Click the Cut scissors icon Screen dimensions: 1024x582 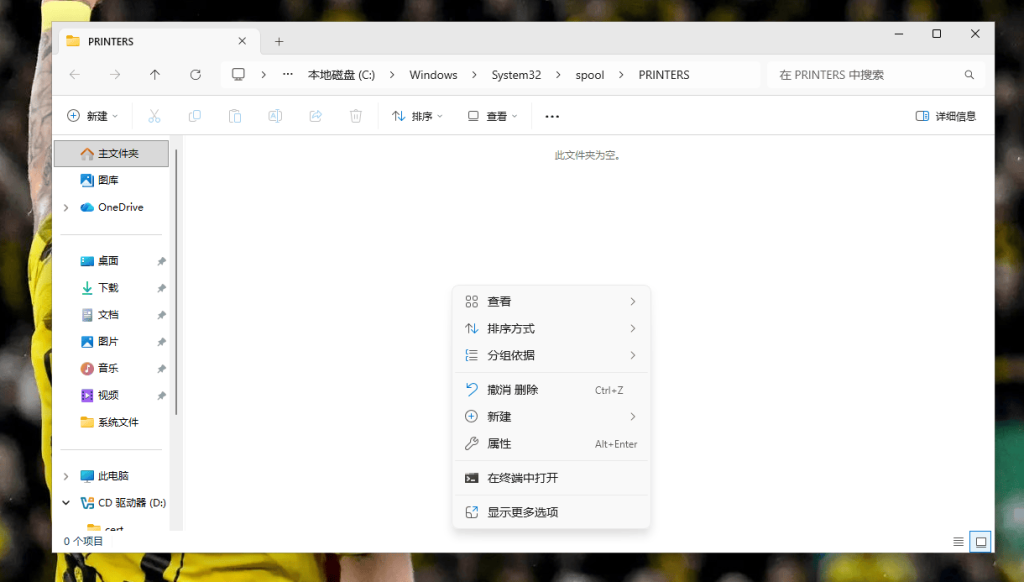click(x=154, y=116)
